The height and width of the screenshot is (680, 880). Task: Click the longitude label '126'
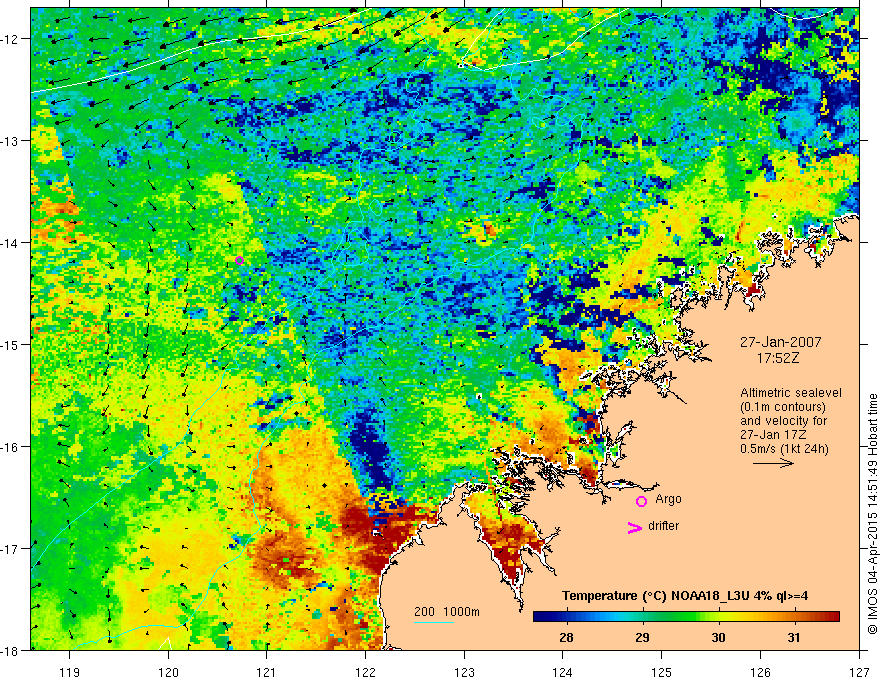pos(760,672)
